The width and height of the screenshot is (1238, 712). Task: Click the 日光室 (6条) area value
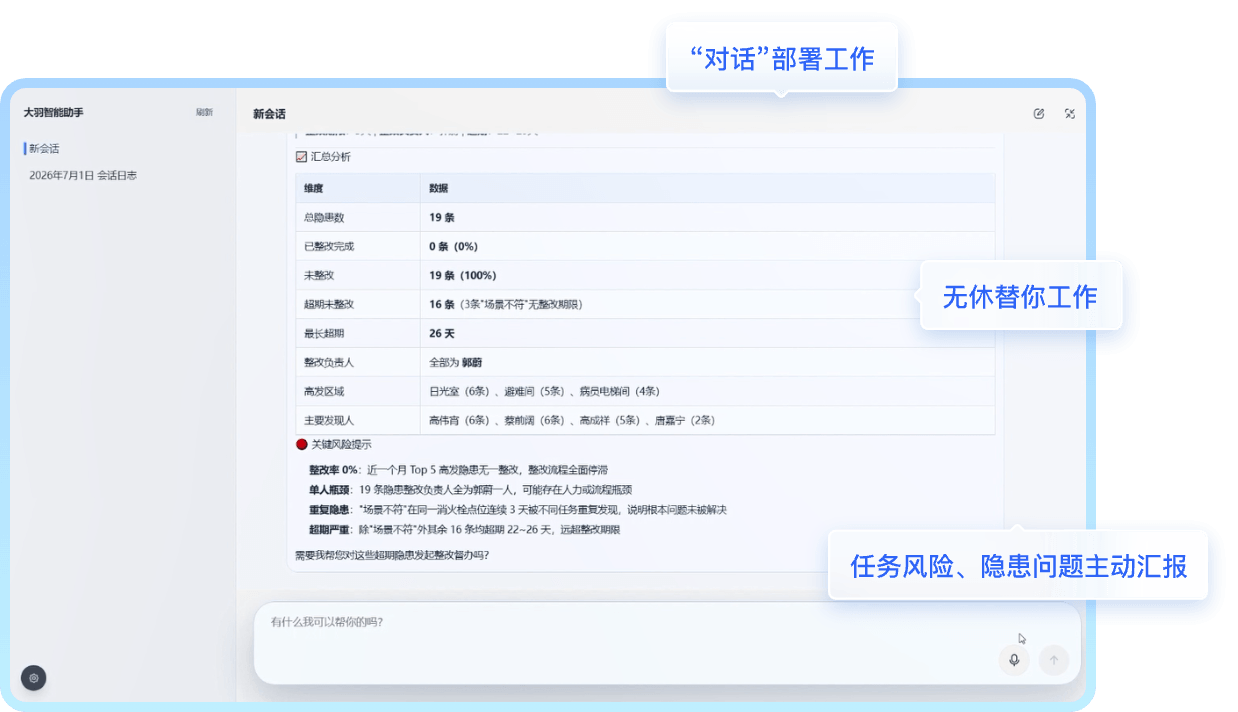459,391
